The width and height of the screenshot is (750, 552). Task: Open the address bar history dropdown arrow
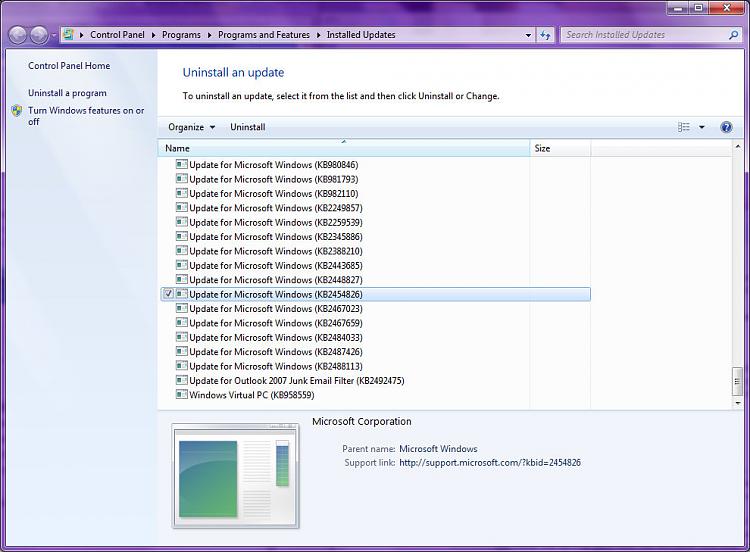[x=528, y=35]
